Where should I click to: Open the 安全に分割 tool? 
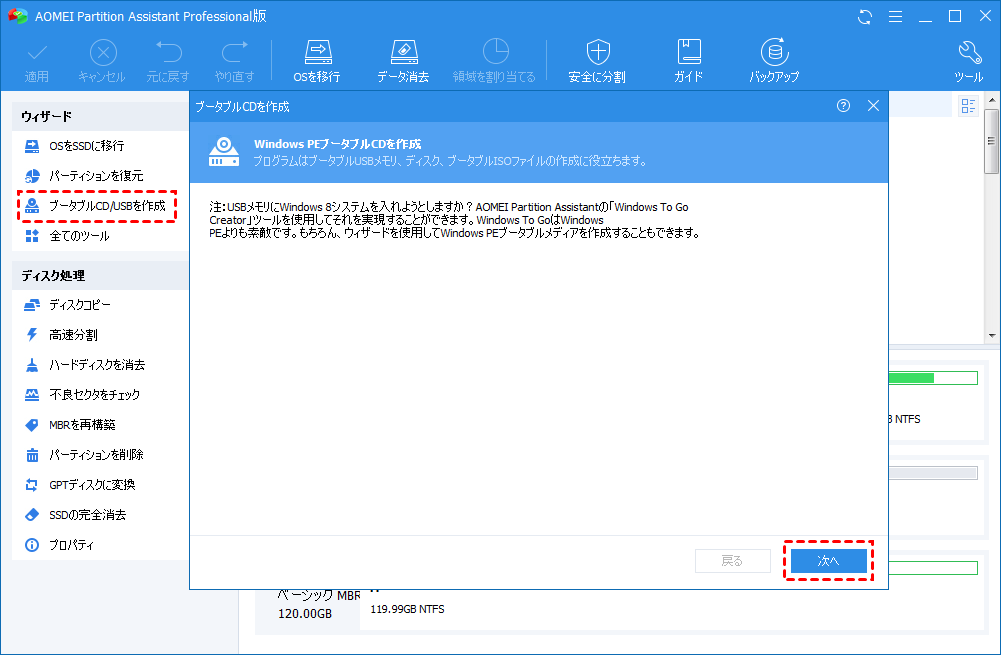[x=598, y=61]
